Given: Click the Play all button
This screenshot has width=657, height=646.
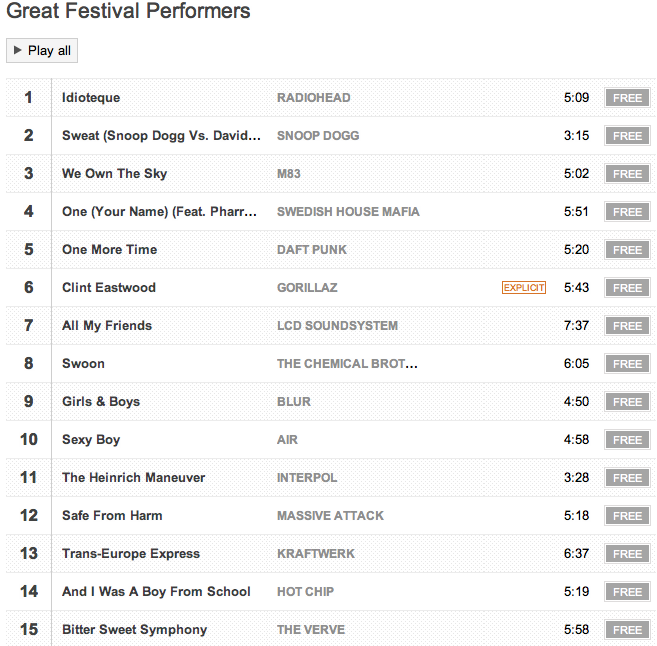Looking at the screenshot, I should (41, 51).
